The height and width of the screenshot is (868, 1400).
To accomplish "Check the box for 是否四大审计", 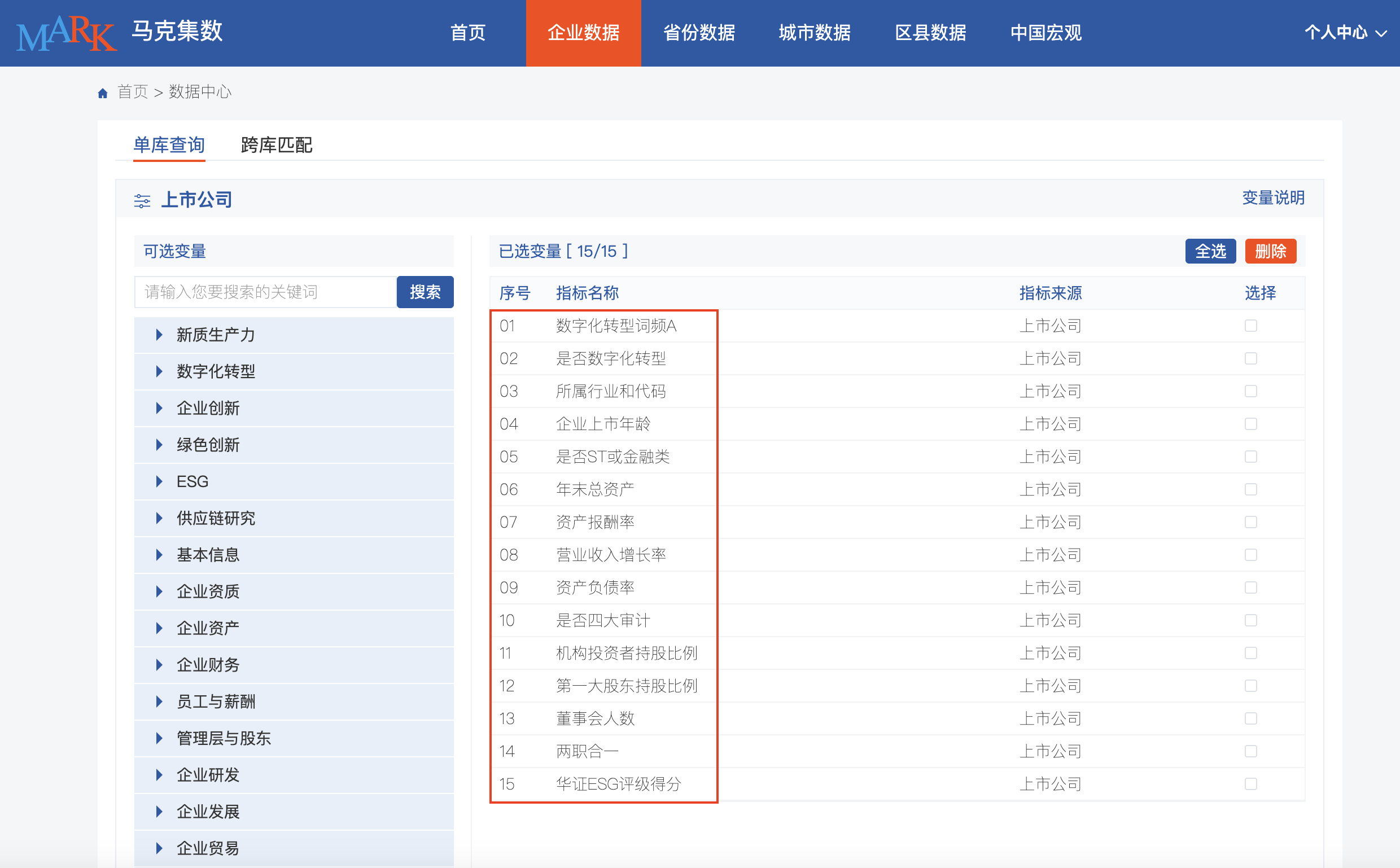I will point(1251,620).
